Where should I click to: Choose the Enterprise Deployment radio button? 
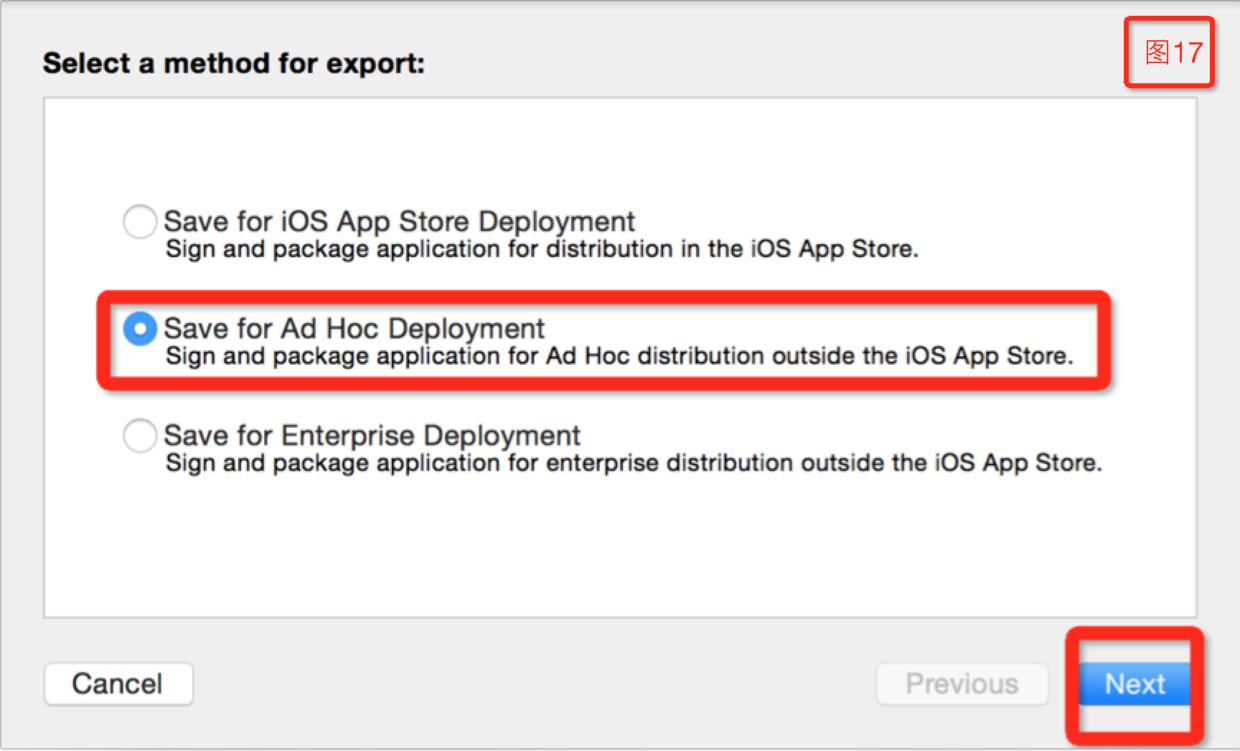tap(140, 436)
